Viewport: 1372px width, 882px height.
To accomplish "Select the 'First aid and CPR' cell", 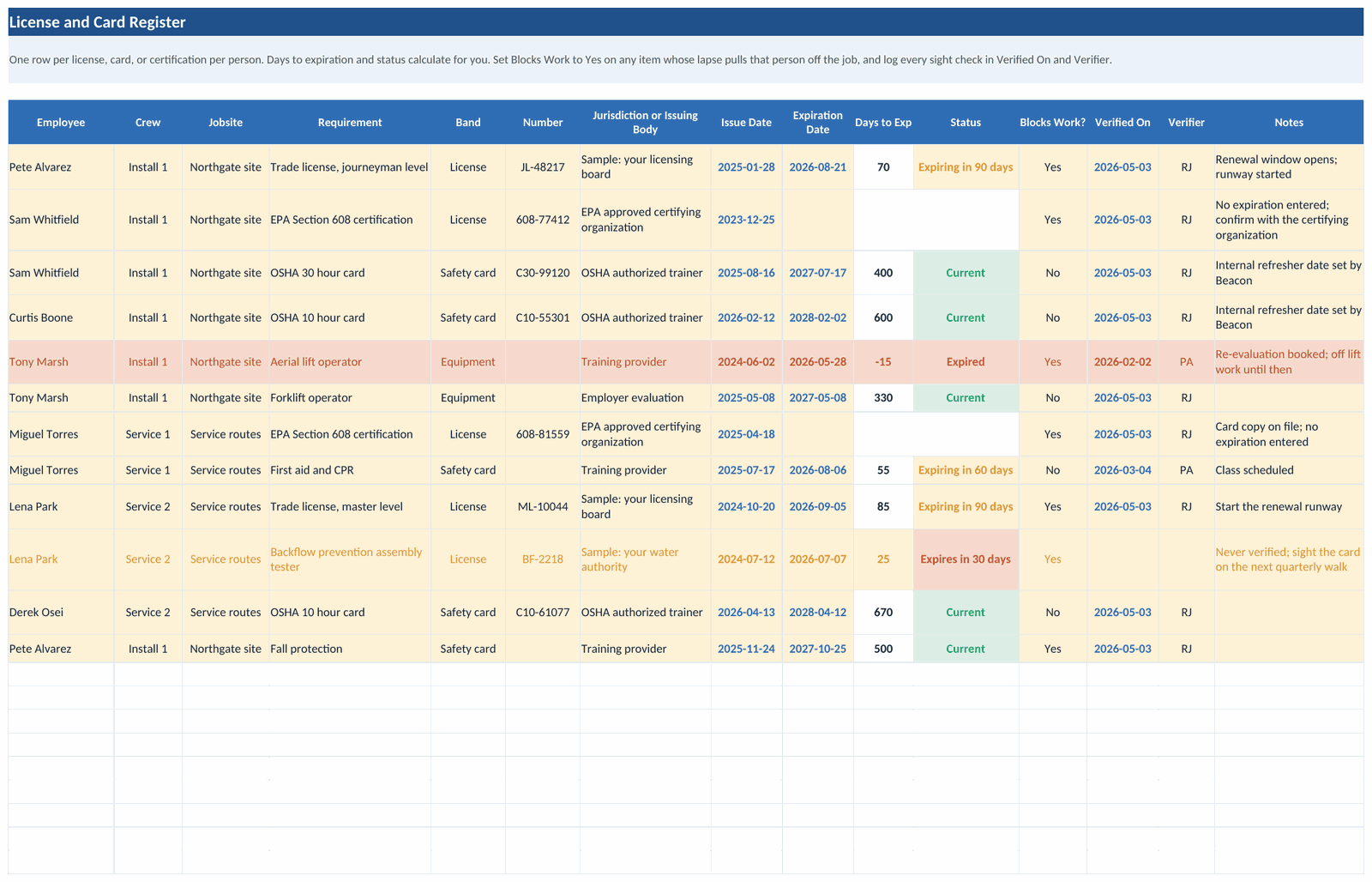I will tap(350, 470).
